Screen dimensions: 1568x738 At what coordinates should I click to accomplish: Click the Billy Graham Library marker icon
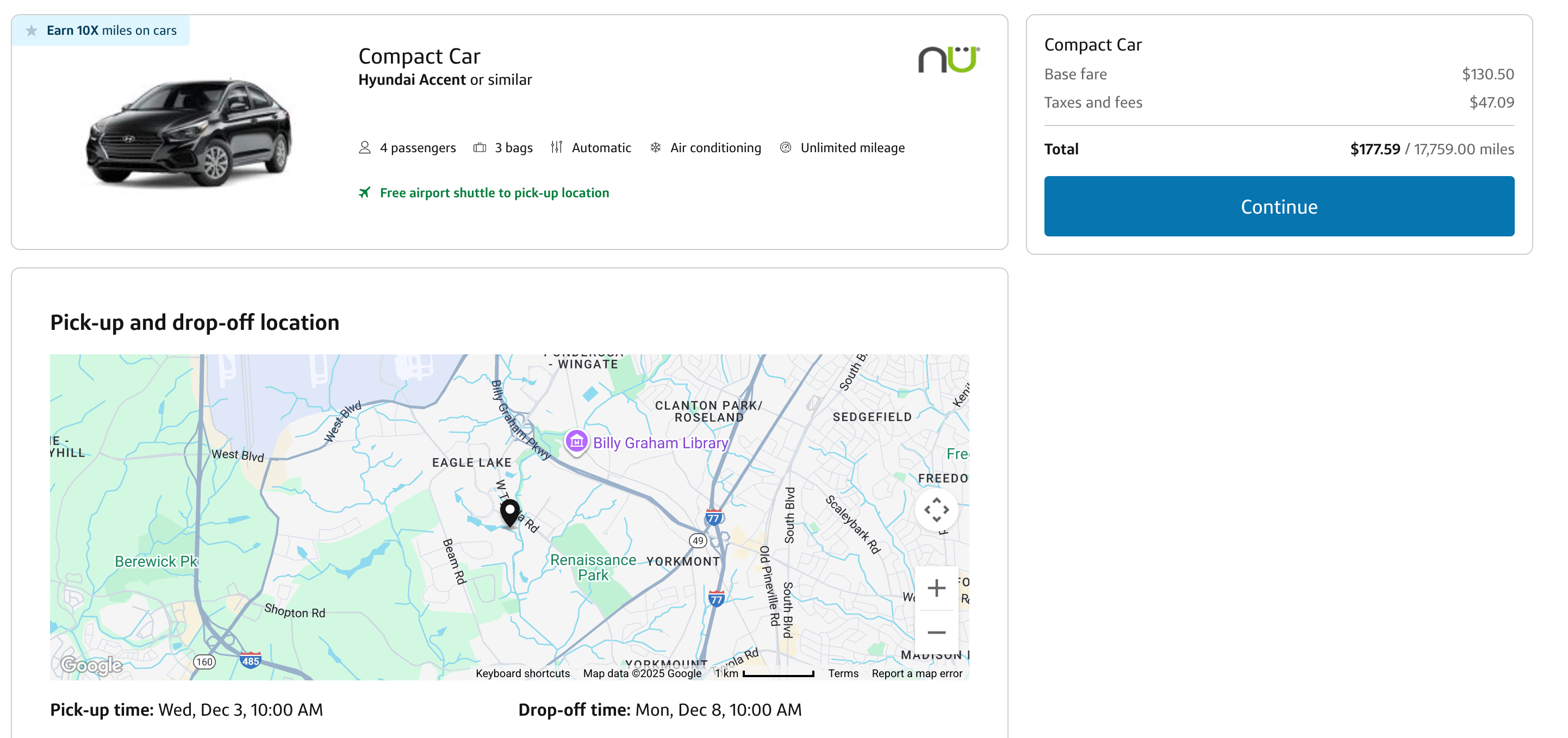(x=576, y=441)
